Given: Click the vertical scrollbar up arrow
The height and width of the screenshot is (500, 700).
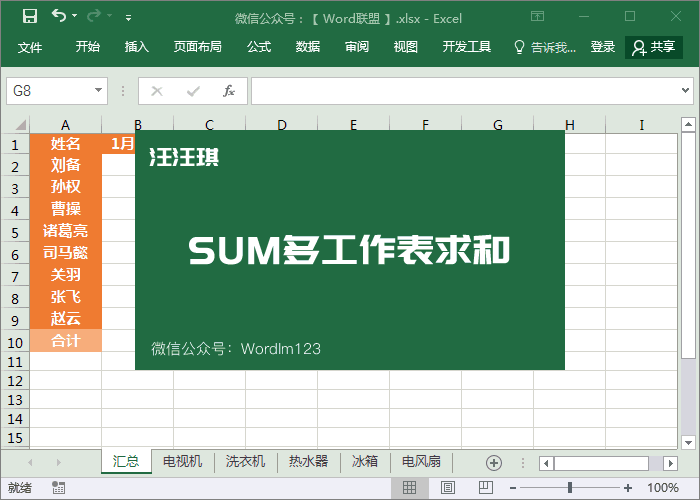Looking at the screenshot, I should click(688, 124).
